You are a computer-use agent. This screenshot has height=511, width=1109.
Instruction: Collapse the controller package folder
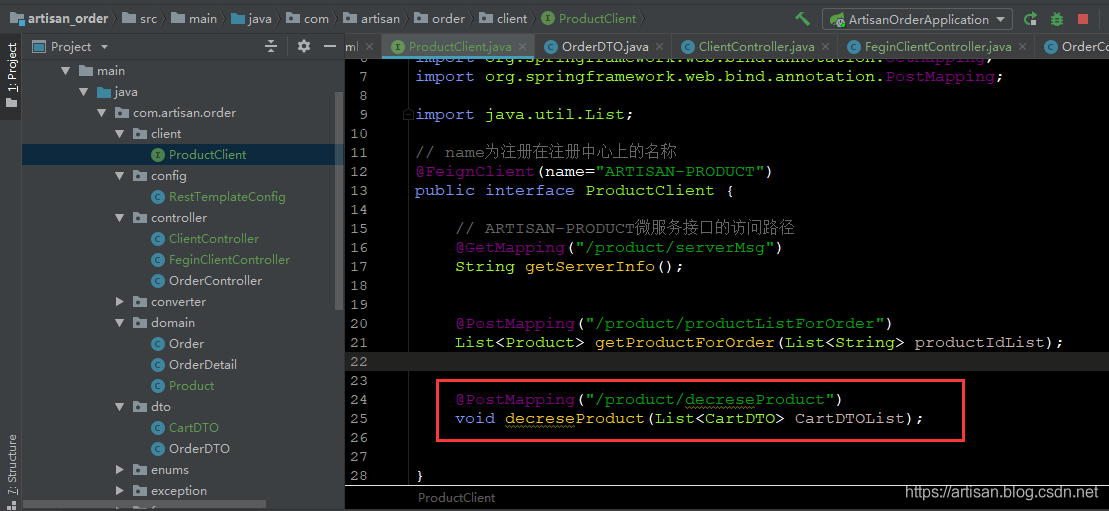(x=120, y=218)
